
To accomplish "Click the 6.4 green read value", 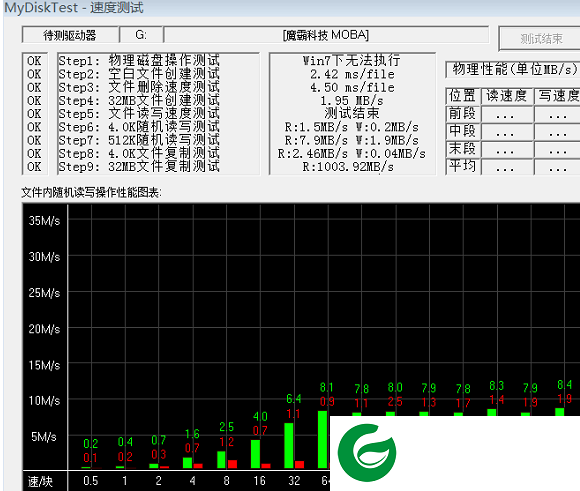I will (294, 399).
